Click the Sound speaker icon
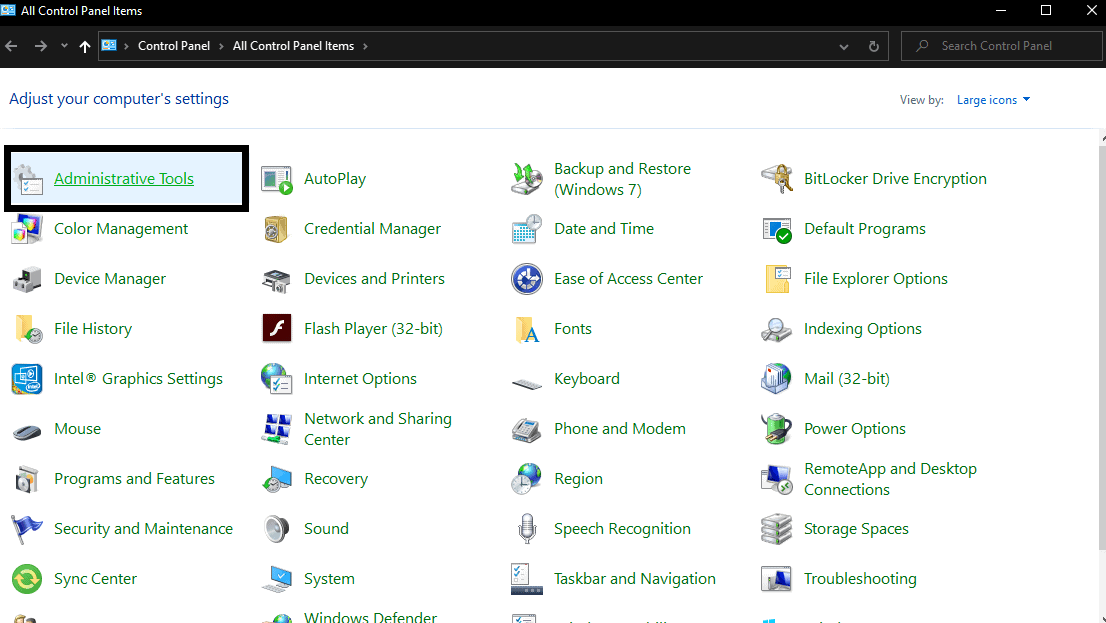Image resolution: width=1106 pixels, height=623 pixels. (x=276, y=529)
